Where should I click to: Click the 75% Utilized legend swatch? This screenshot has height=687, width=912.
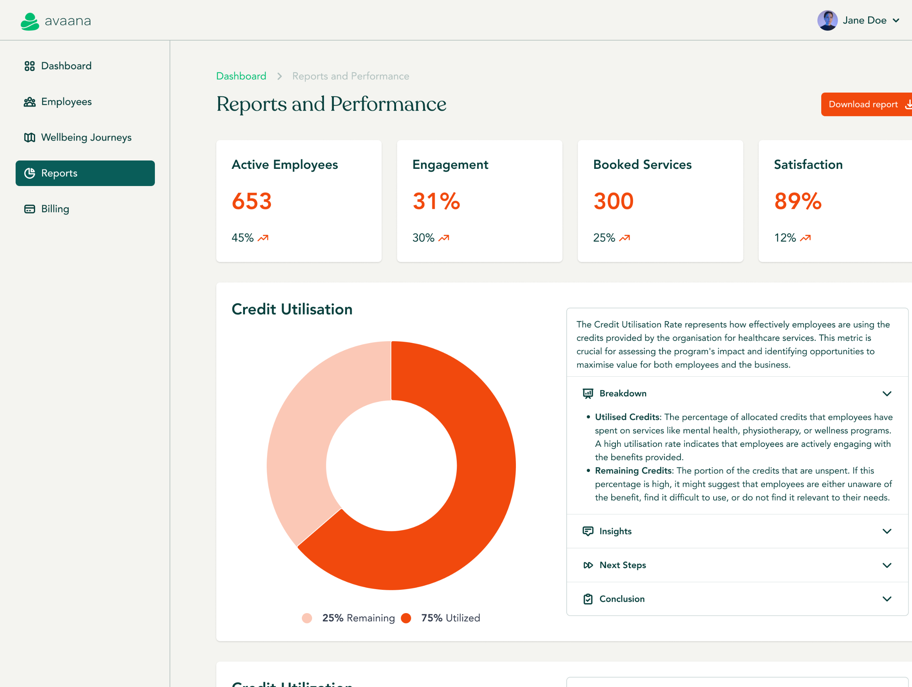[406, 618]
